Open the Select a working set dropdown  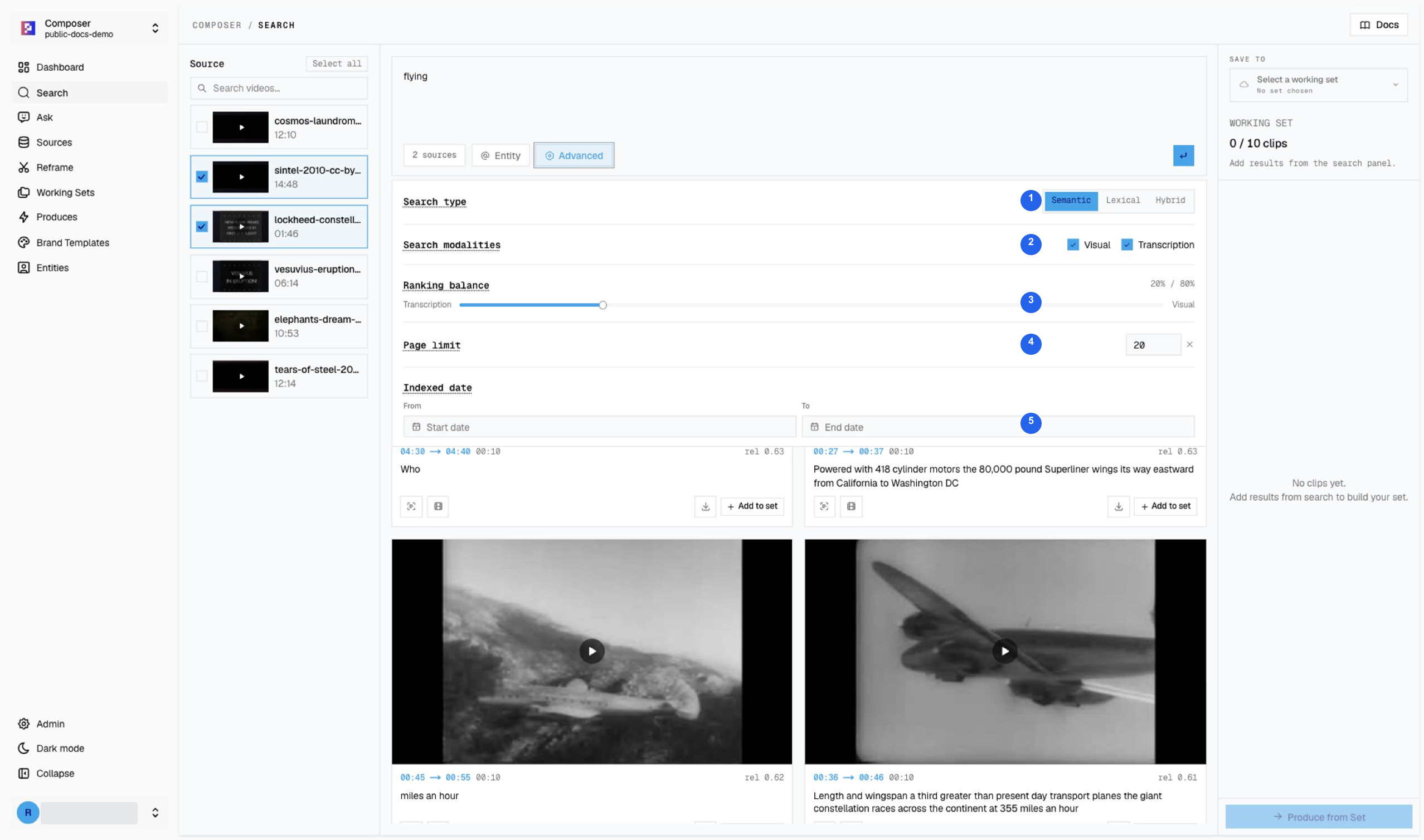1318,85
